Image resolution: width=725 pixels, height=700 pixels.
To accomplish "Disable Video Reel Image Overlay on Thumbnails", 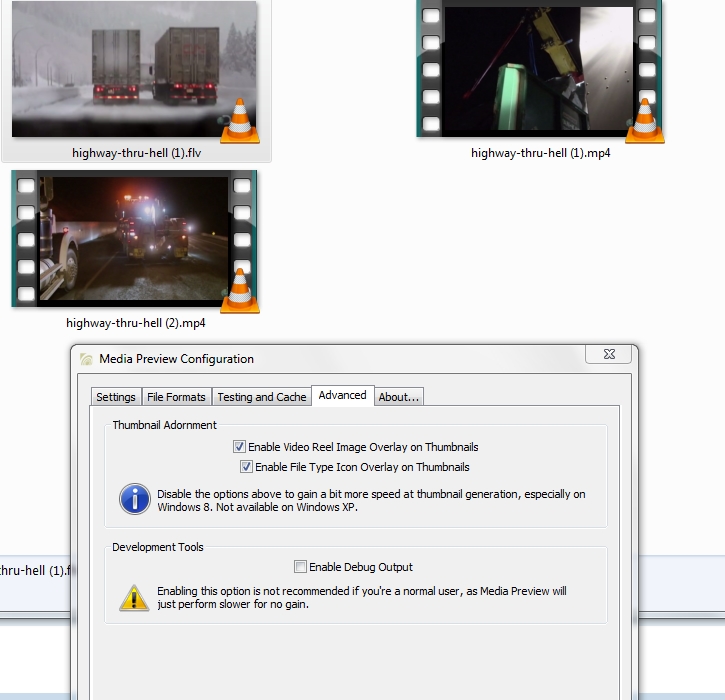I will pos(240,448).
